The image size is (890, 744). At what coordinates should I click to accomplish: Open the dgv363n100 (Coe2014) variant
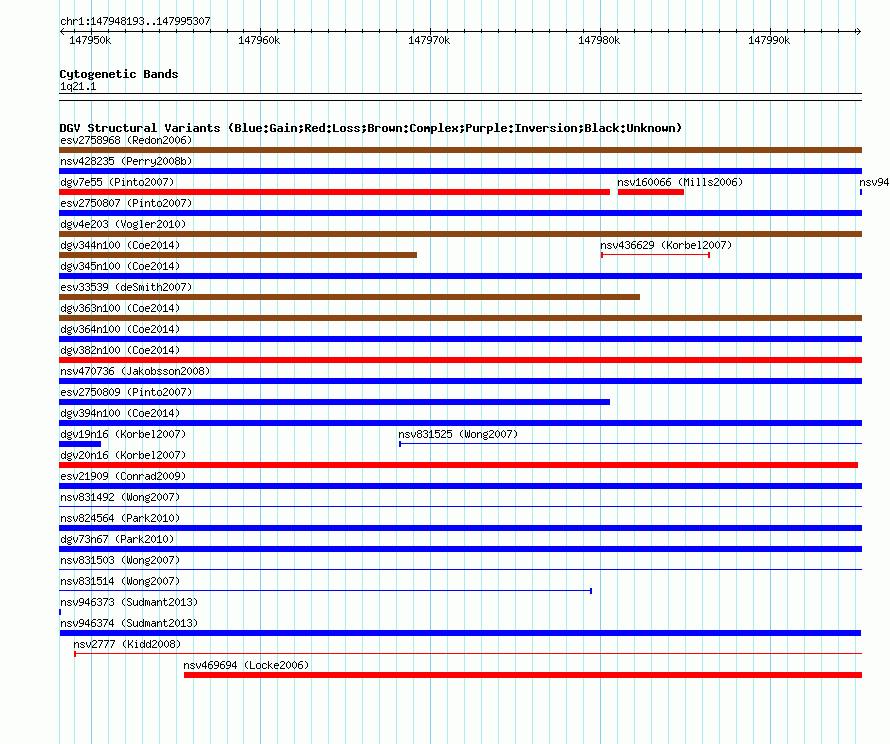(x=460, y=318)
